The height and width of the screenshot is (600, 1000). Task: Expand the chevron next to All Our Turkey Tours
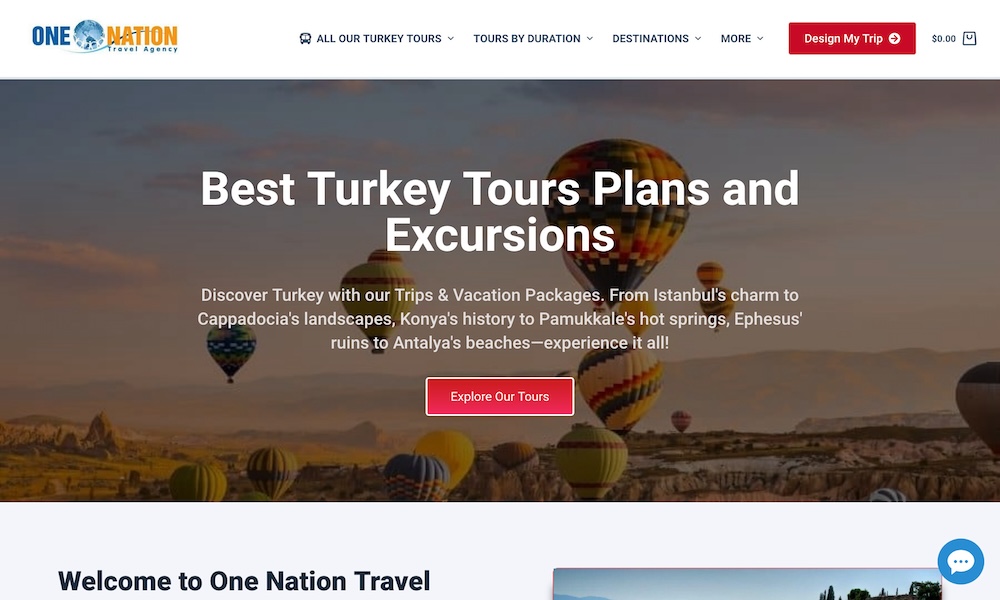(x=450, y=38)
